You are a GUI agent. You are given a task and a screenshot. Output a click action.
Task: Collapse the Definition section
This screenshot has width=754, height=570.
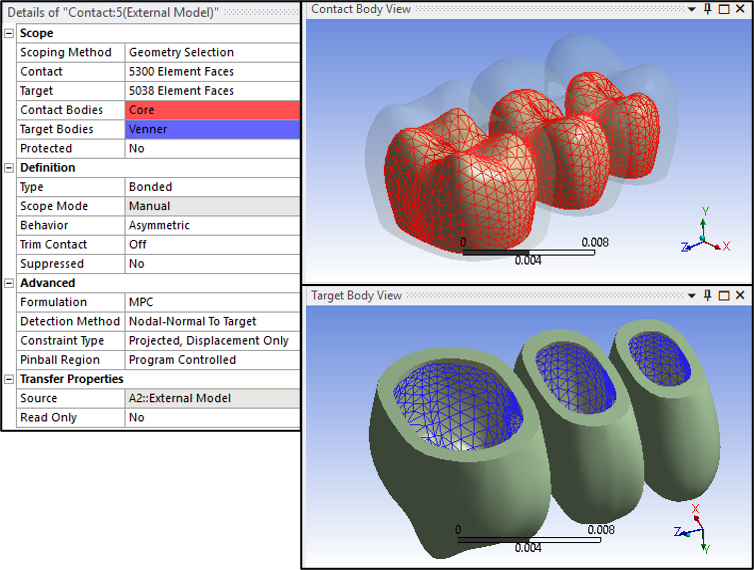[9, 168]
